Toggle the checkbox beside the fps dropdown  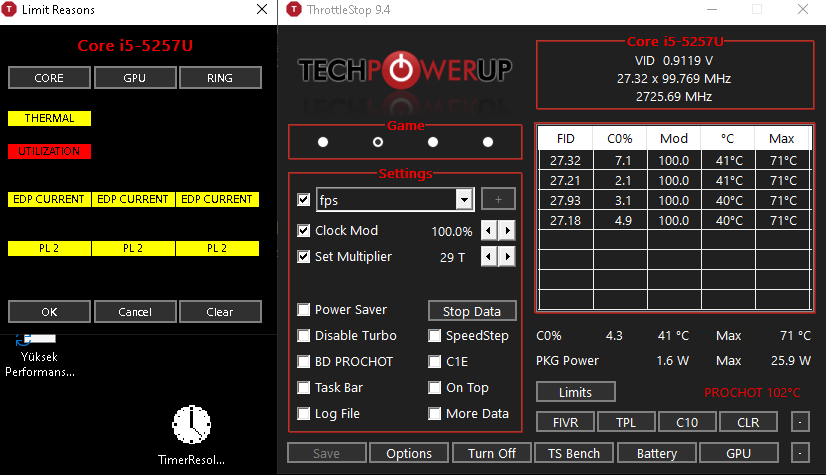[303, 200]
